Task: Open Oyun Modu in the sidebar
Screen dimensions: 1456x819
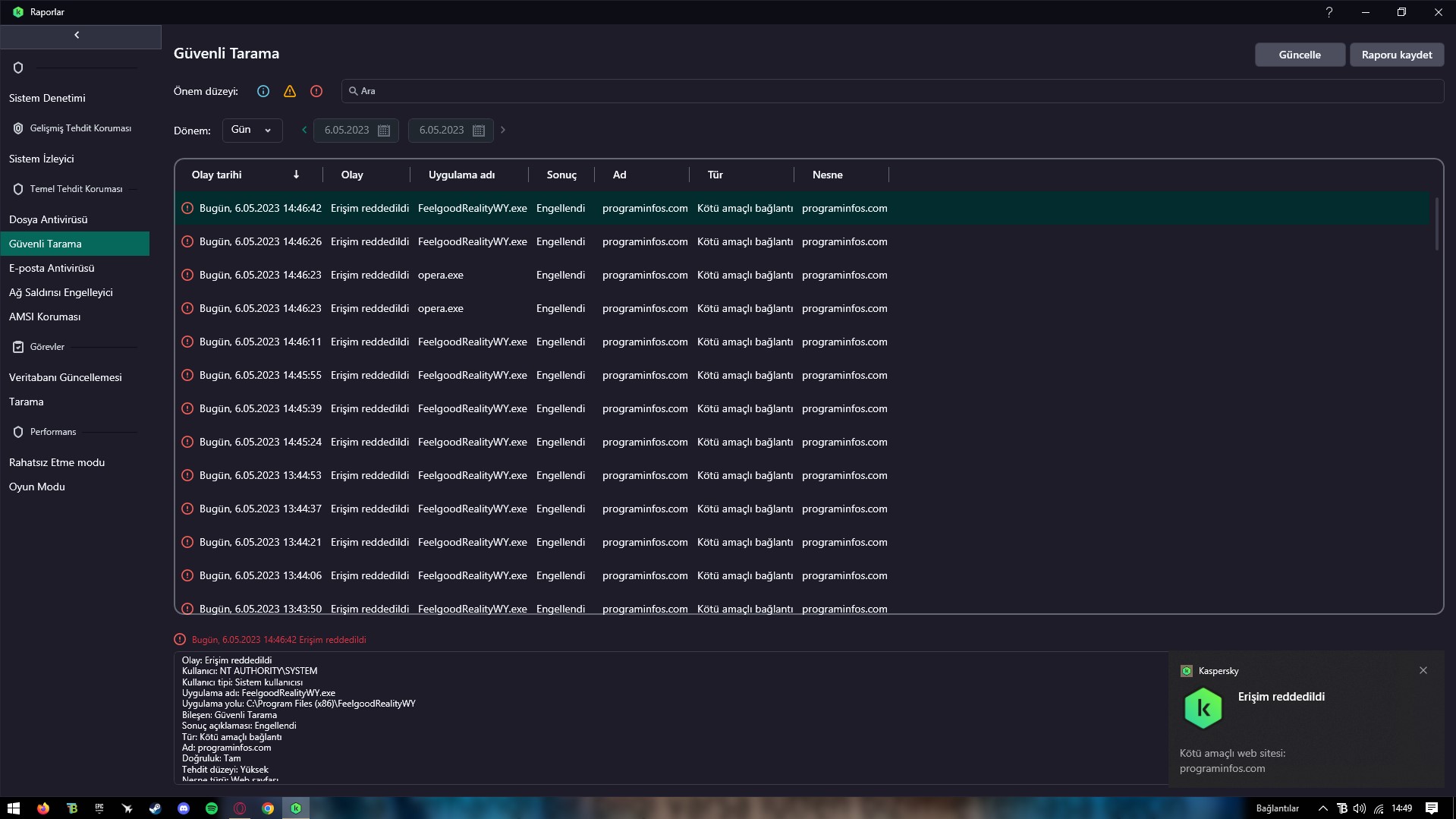Action: pos(37,487)
